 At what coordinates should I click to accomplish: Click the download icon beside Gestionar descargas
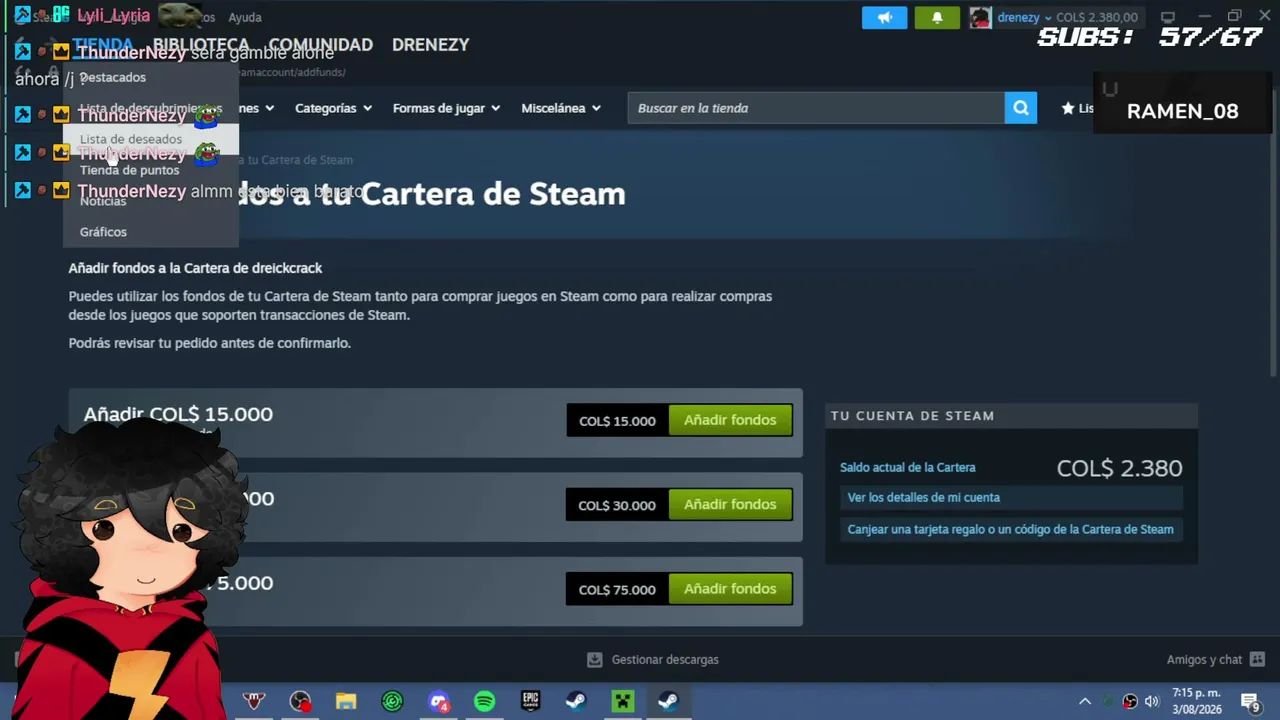[595, 659]
